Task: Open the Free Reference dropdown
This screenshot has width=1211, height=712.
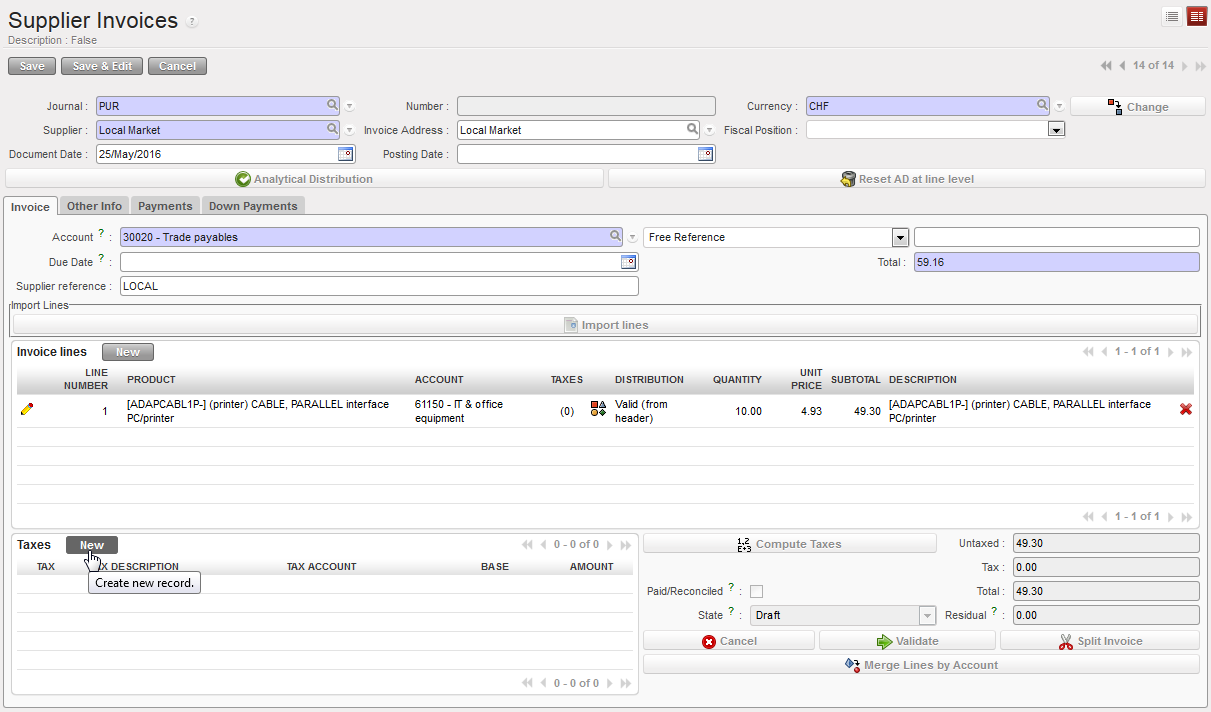Action: click(x=900, y=237)
